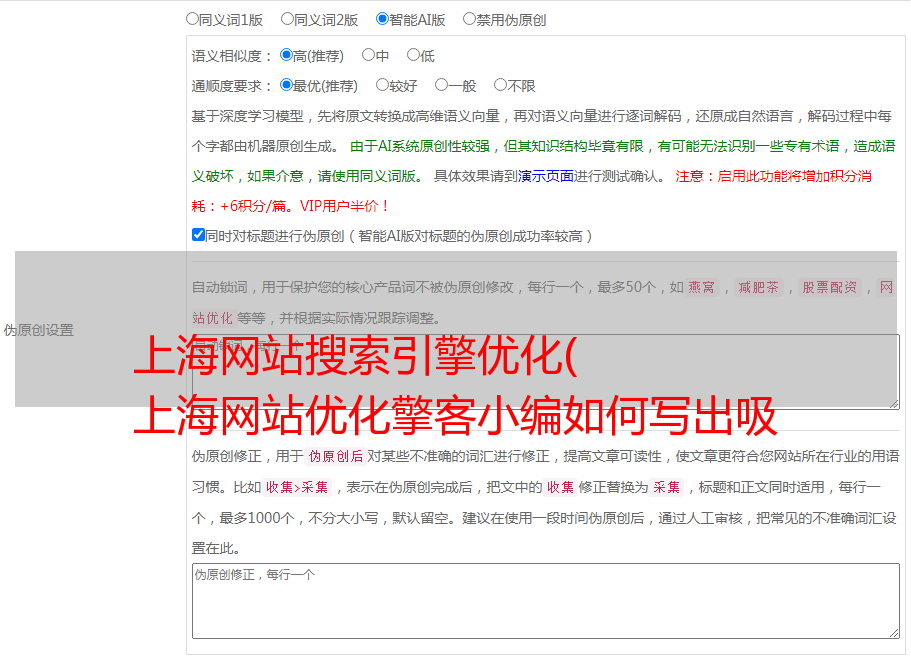Click the 股票配资 example keyword

pos(830,287)
